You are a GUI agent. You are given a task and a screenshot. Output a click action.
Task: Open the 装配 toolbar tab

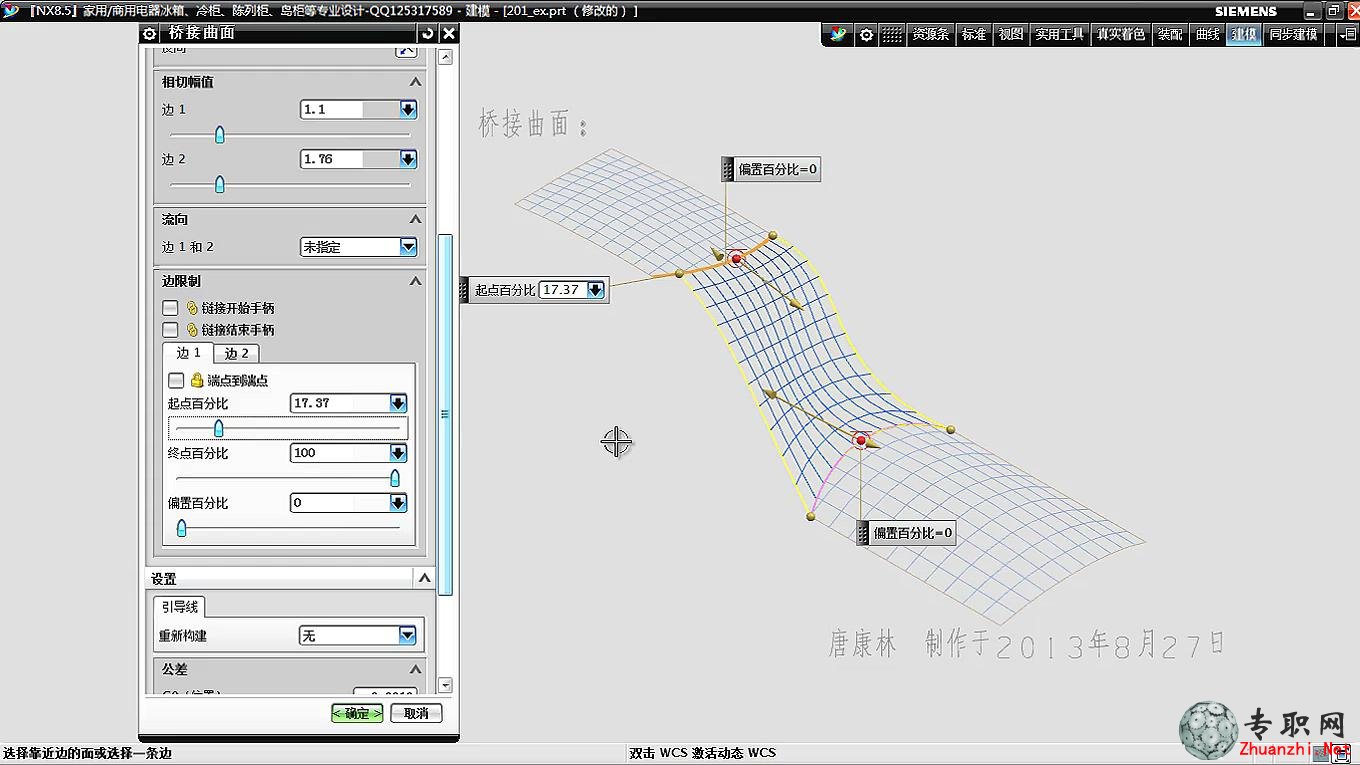coord(1170,34)
